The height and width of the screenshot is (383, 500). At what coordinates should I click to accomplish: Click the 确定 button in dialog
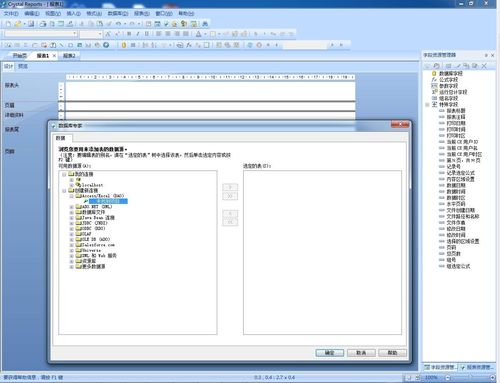click(329, 353)
